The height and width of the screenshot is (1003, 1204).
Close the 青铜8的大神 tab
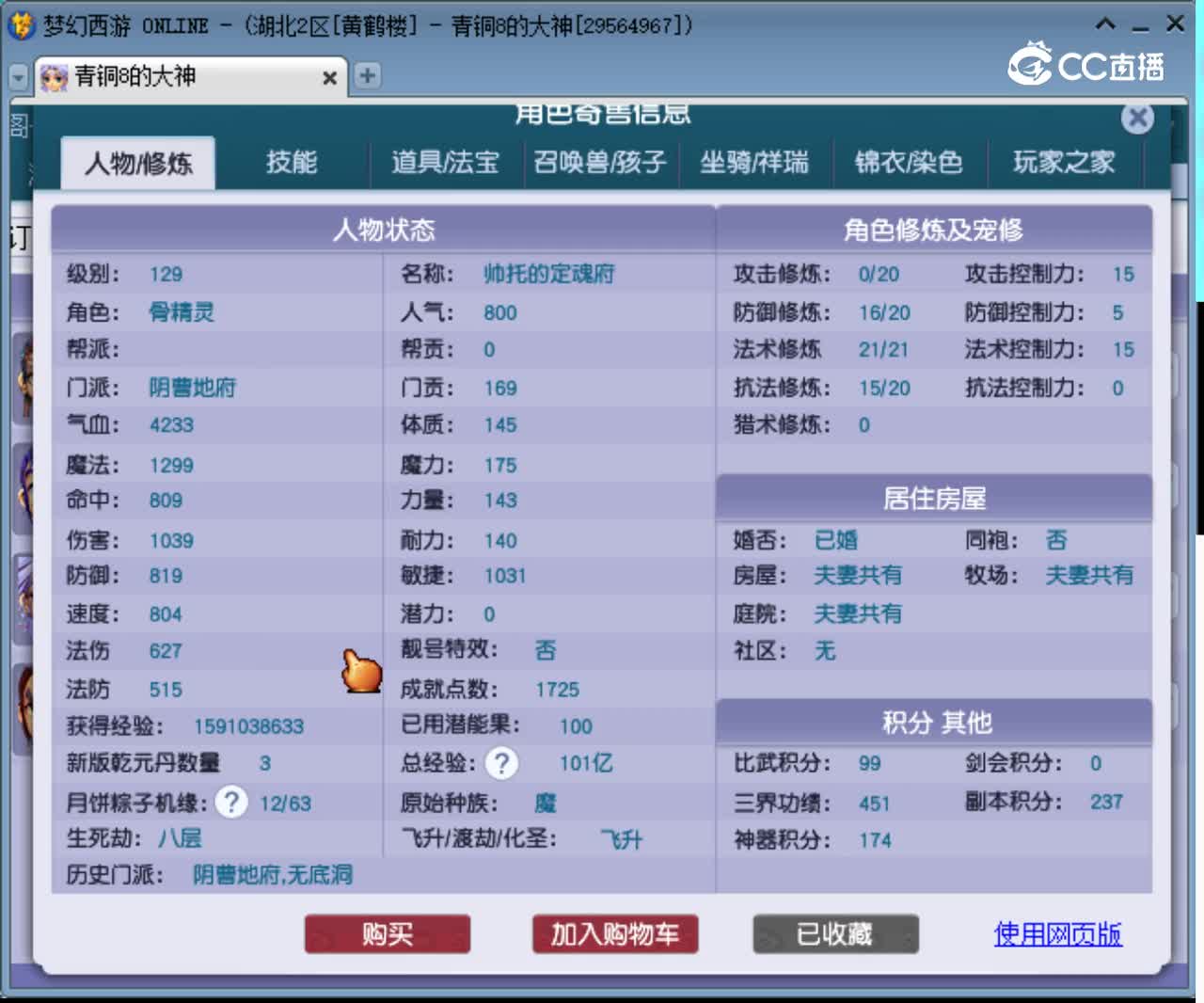330,78
